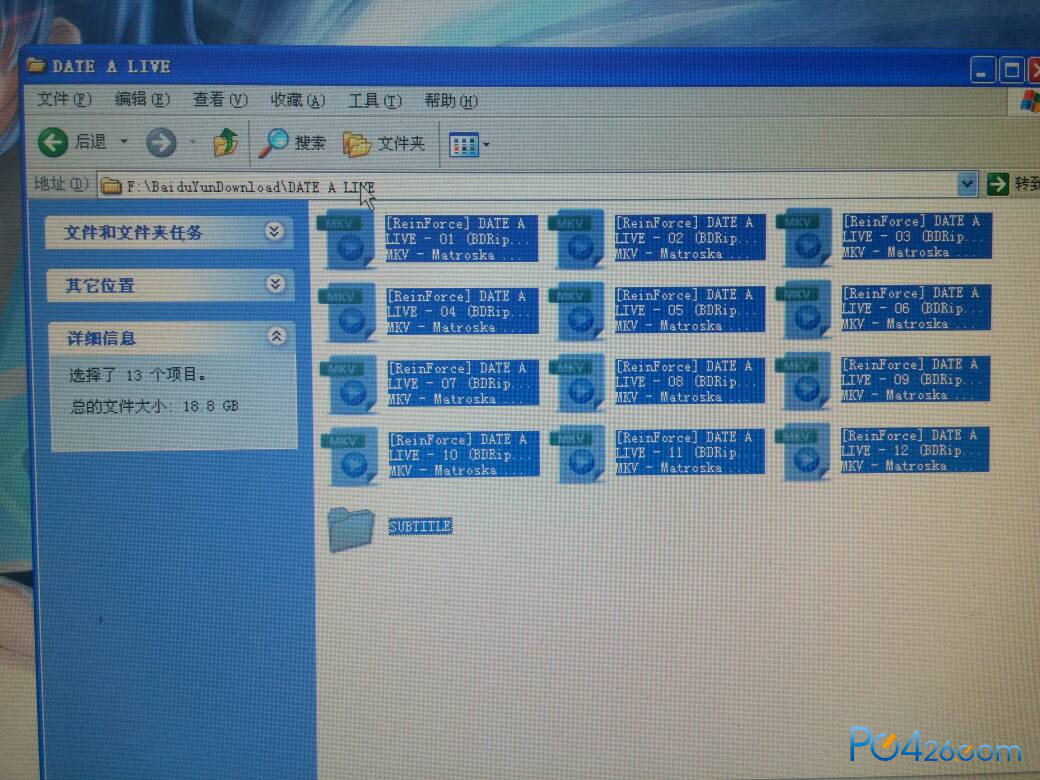
Task: Open the Search (搜索) tool
Action: point(292,143)
